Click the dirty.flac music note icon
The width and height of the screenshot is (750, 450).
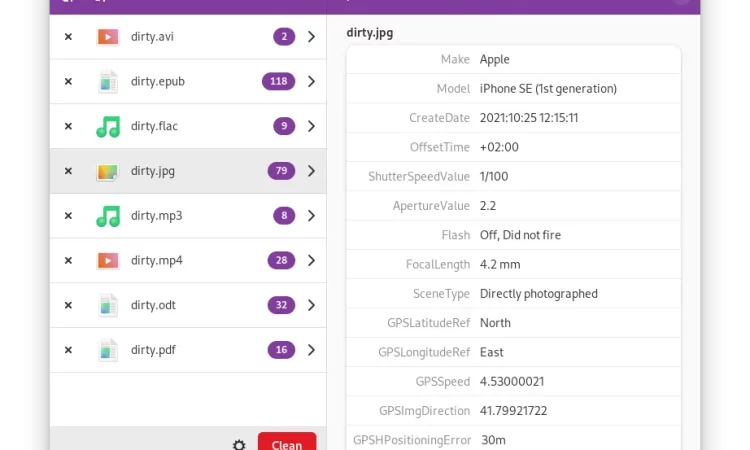(108, 126)
